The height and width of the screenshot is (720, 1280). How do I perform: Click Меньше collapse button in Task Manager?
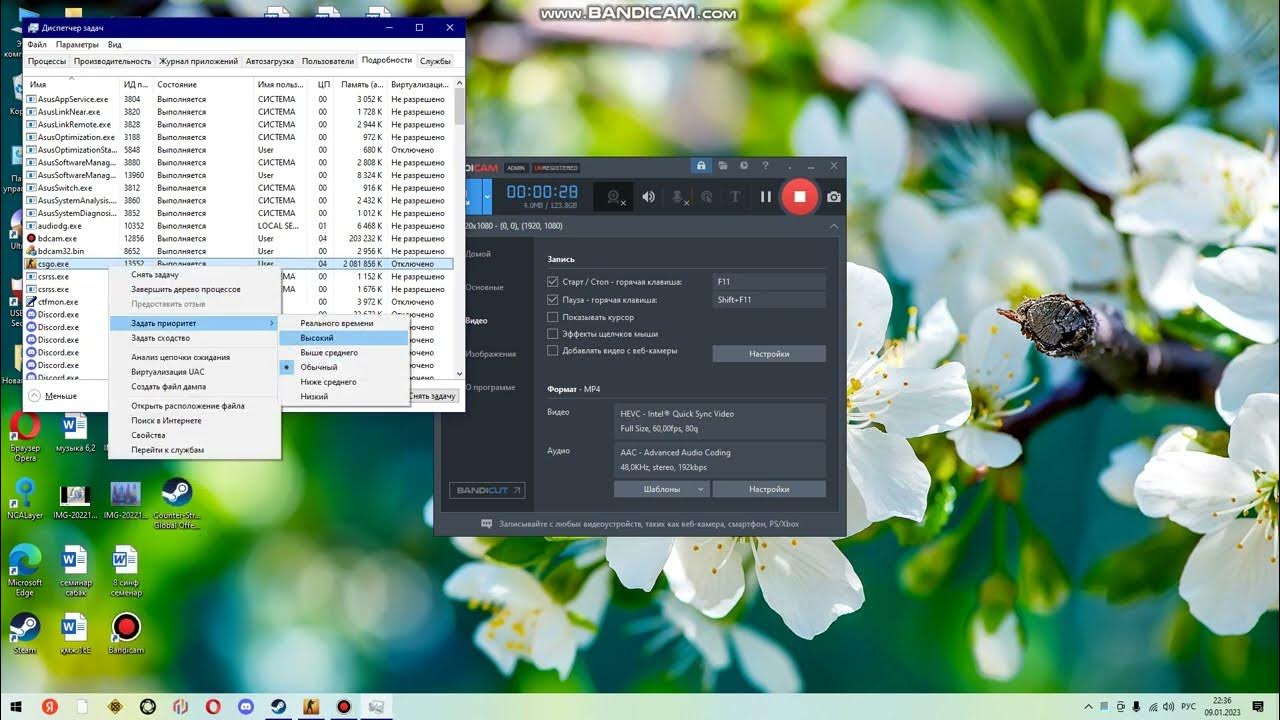click(x=53, y=396)
